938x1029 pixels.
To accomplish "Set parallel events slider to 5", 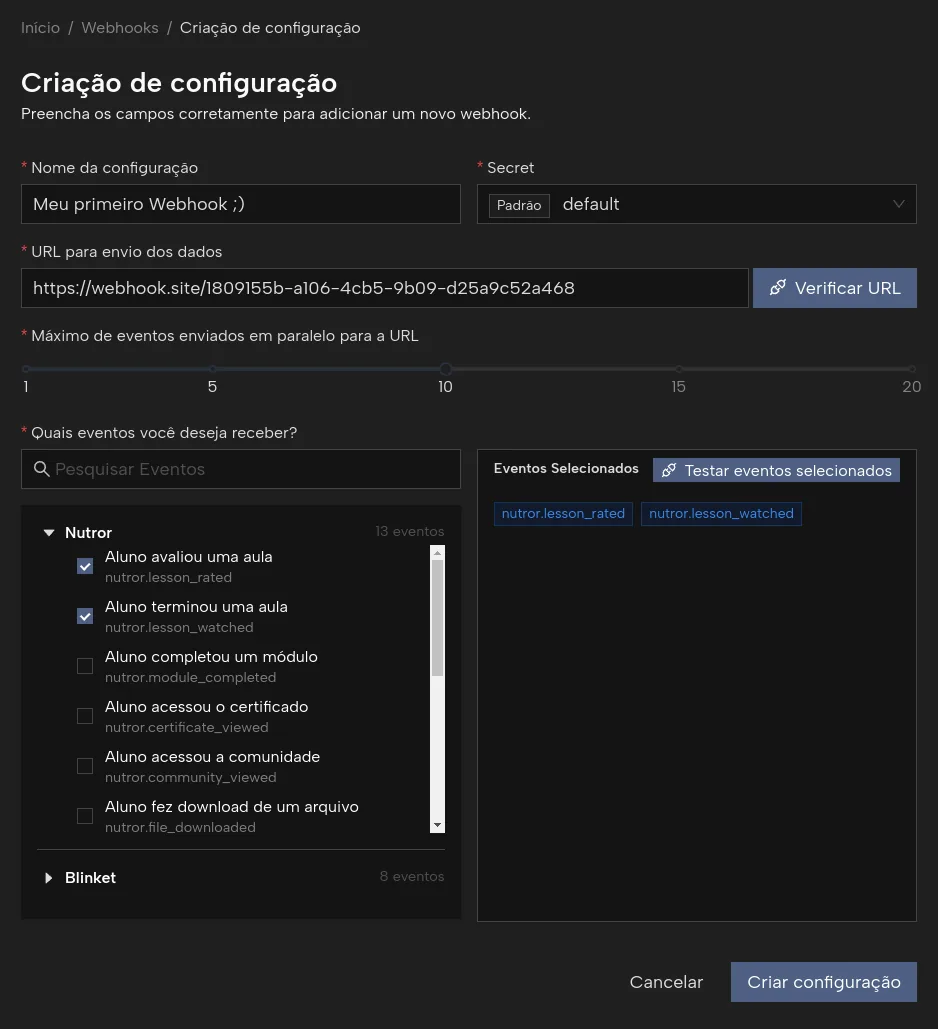I will tap(213, 369).
